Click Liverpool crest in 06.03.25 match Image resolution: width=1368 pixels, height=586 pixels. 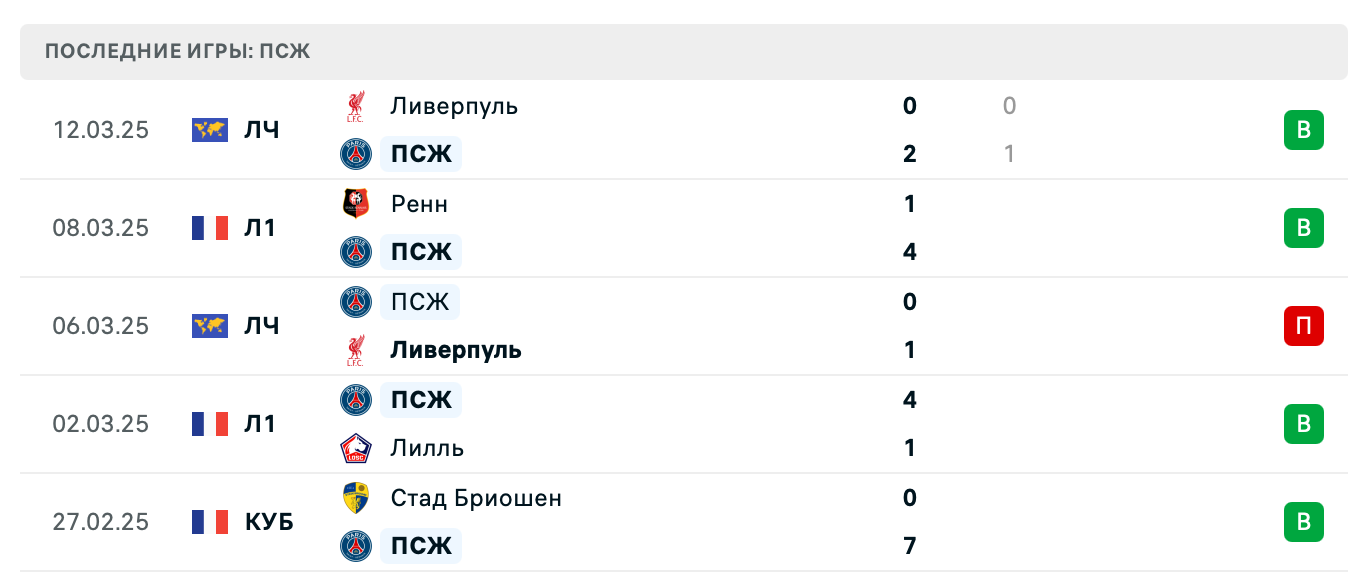355,350
